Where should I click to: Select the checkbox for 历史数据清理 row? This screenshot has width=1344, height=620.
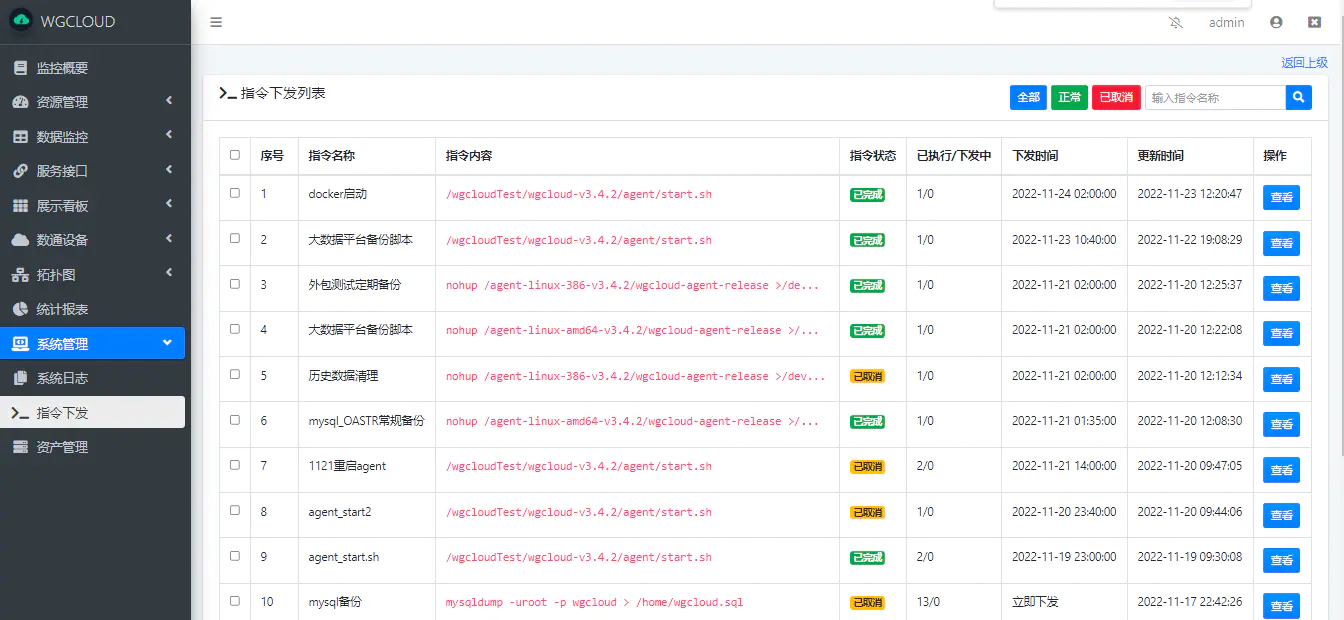[x=235, y=374]
